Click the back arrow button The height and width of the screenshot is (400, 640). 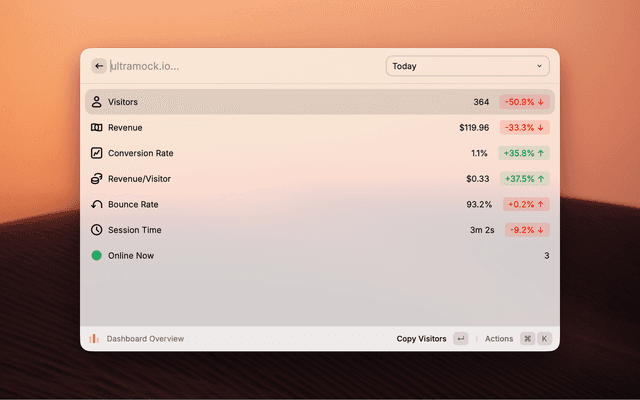[x=98, y=66]
